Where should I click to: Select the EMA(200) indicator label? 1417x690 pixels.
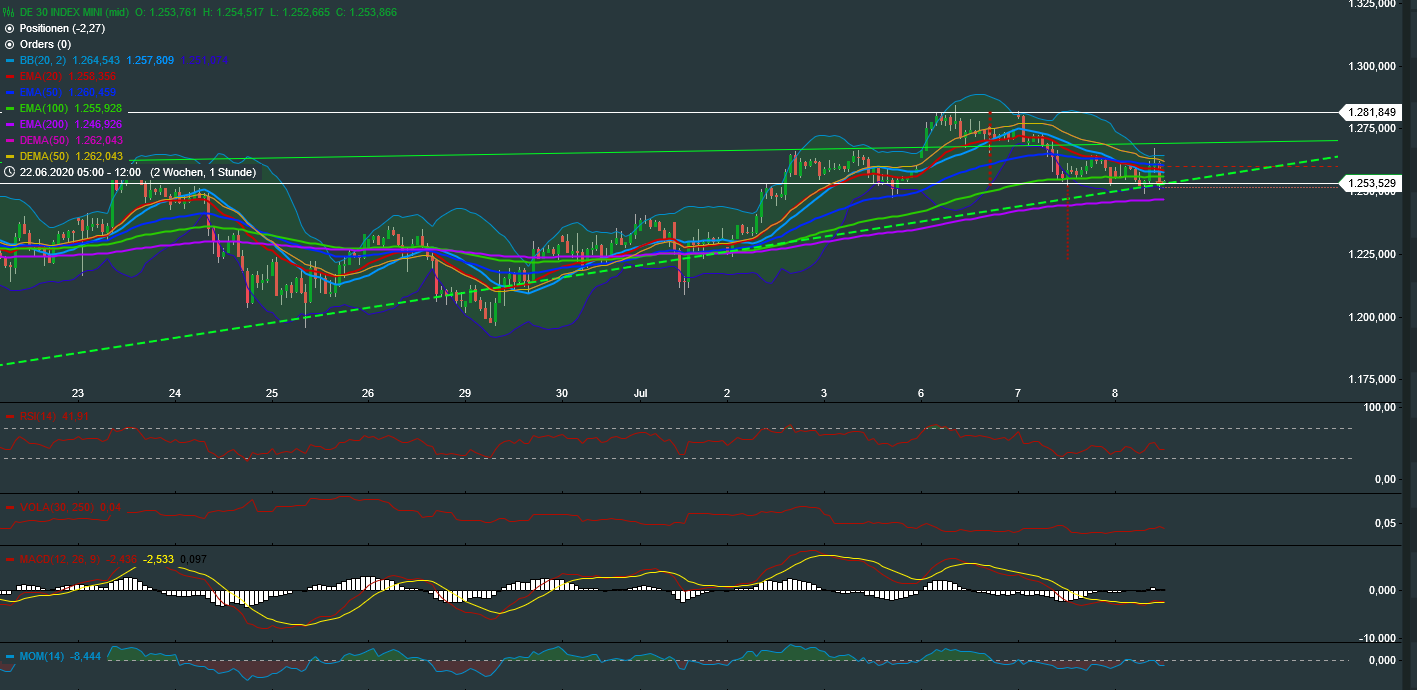44,124
